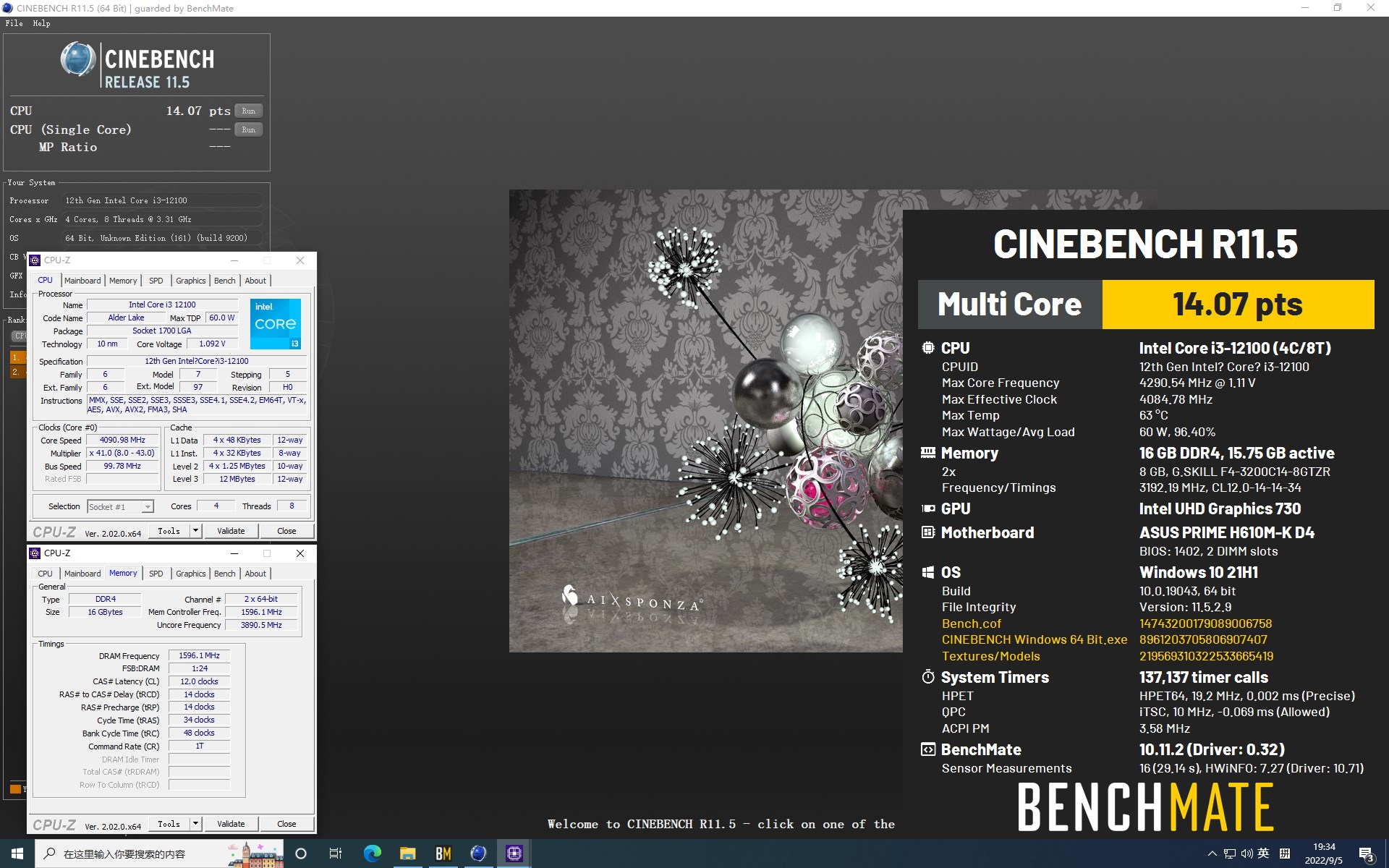The width and height of the screenshot is (1389, 868).
Task: Click the BenchMate code icon in results panel
Action: pyautogui.click(x=928, y=749)
